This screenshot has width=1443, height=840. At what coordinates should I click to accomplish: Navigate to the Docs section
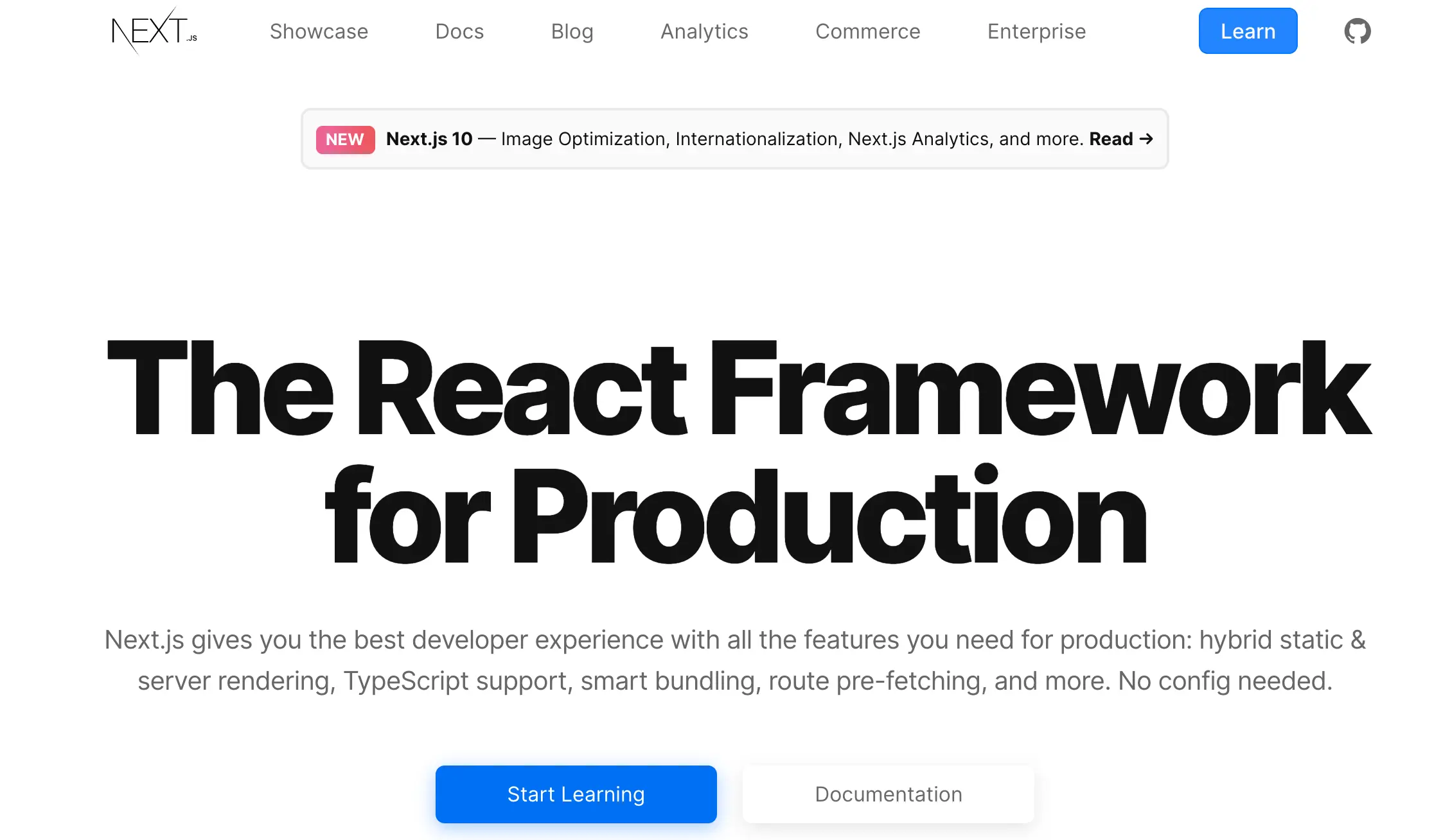click(x=459, y=31)
